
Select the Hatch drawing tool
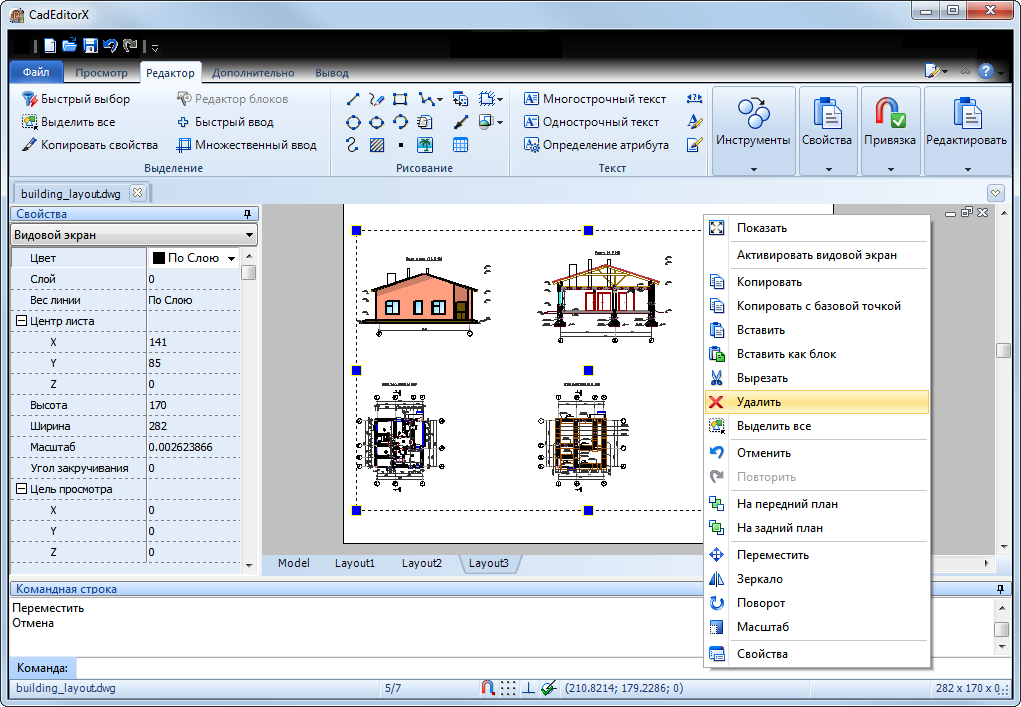click(x=377, y=145)
